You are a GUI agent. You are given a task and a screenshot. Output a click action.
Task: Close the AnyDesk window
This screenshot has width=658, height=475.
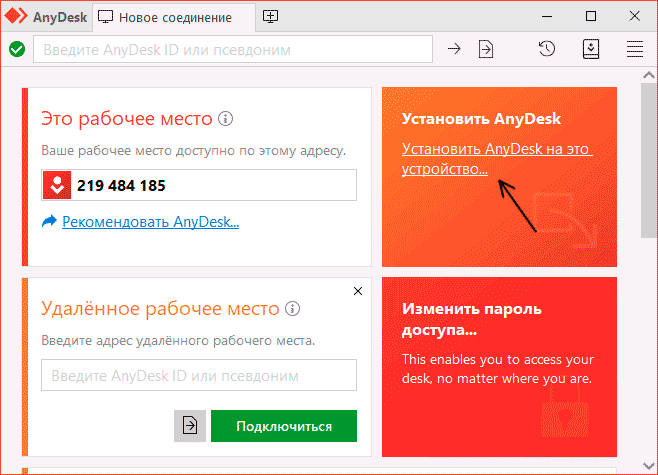click(635, 16)
